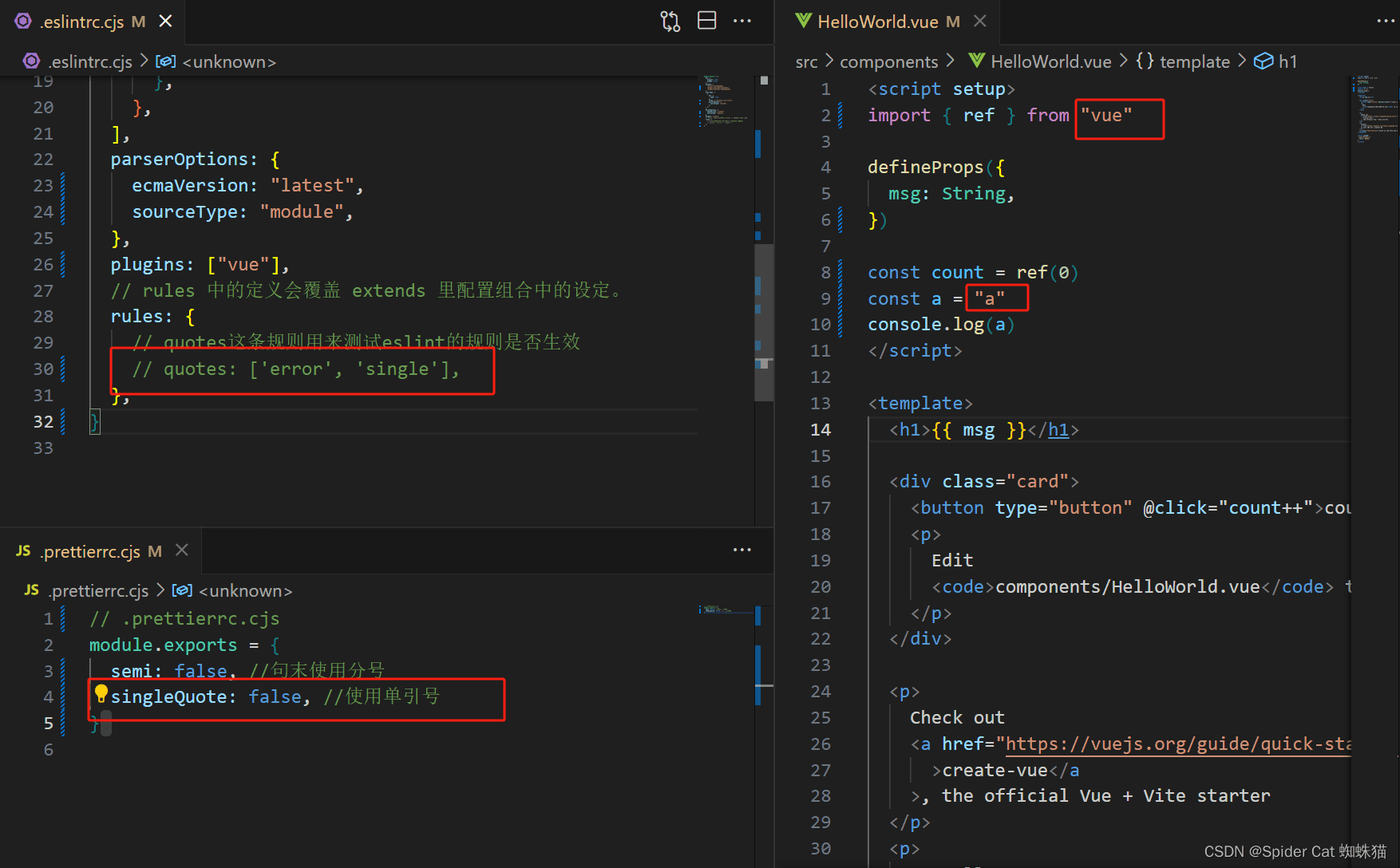This screenshot has width=1400, height=868.
Task: Open unknown breadcrumb in .prettierrc.cjs editor
Action: pyautogui.click(x=245, y=590)
